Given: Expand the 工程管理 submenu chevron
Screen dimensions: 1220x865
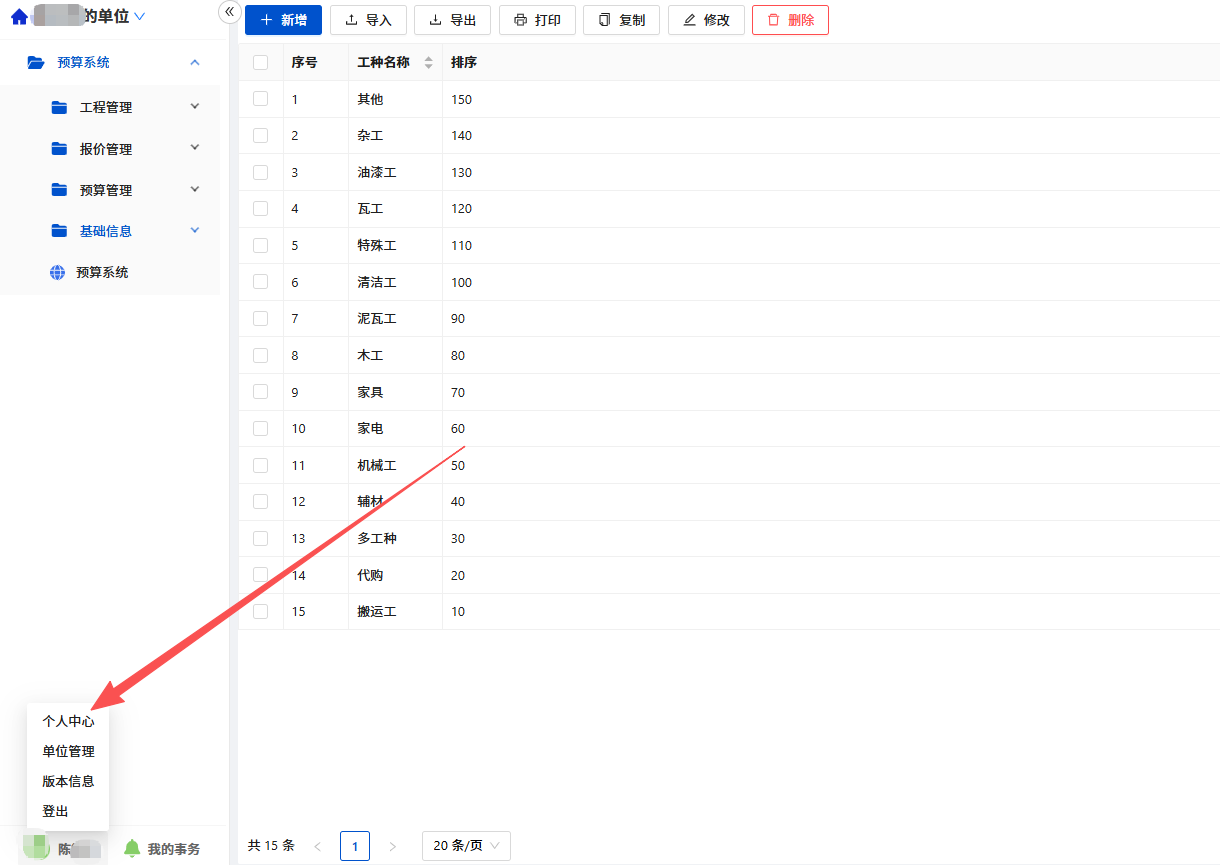Looking at the screenshot, I should click(x=195, y=106).
